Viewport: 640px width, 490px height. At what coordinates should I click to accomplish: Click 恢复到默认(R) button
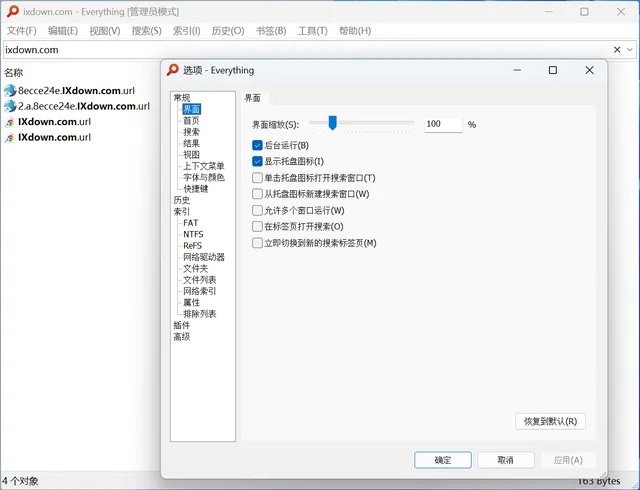click(551, 421)
